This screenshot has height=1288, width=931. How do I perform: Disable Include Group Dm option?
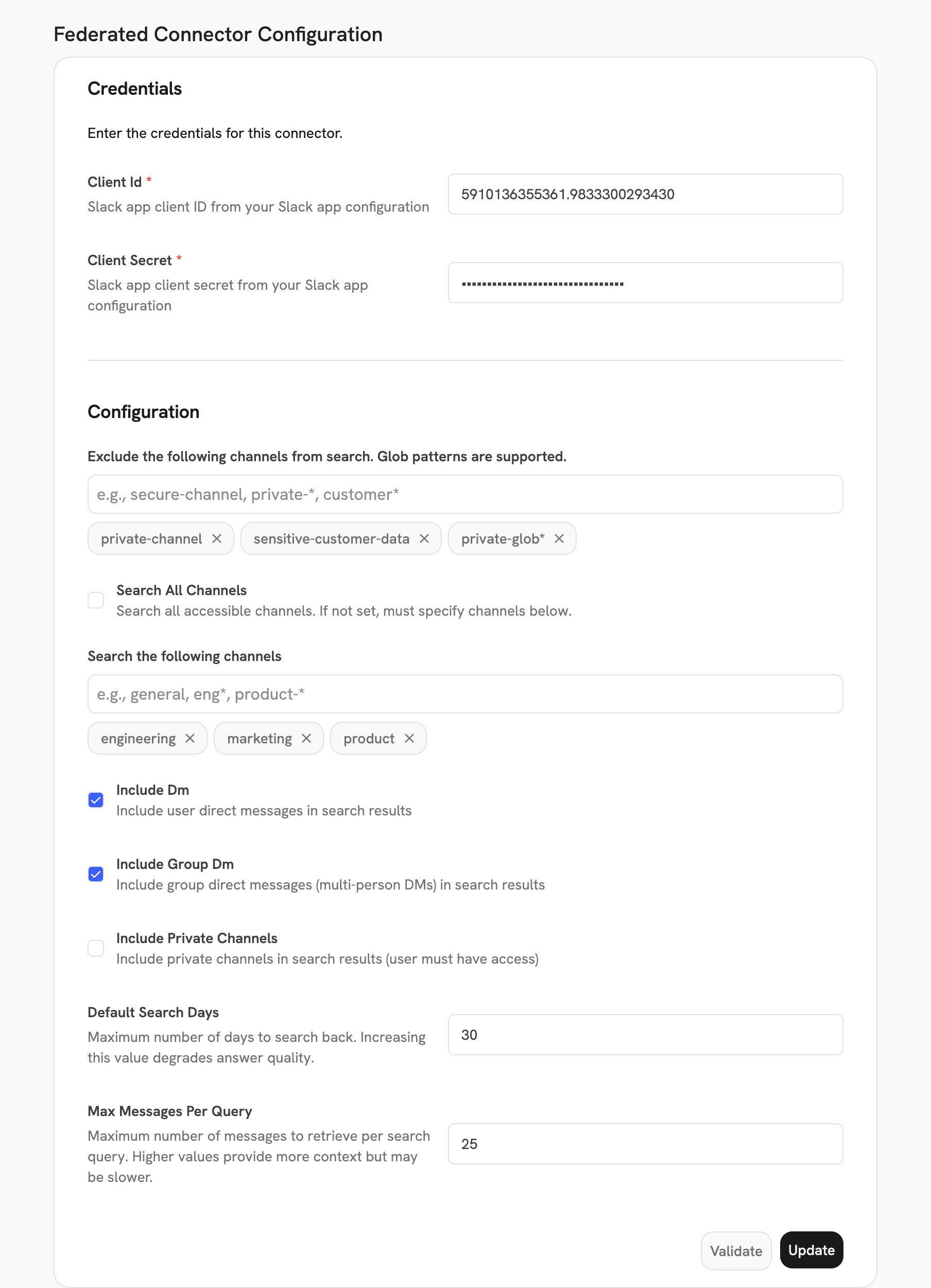click(96, 874)
